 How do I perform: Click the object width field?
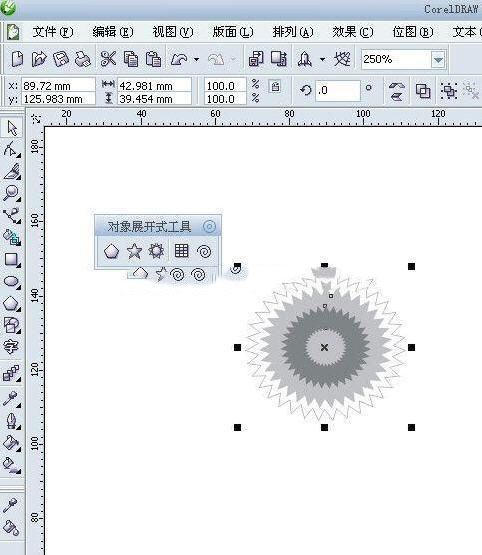point(154,85)
